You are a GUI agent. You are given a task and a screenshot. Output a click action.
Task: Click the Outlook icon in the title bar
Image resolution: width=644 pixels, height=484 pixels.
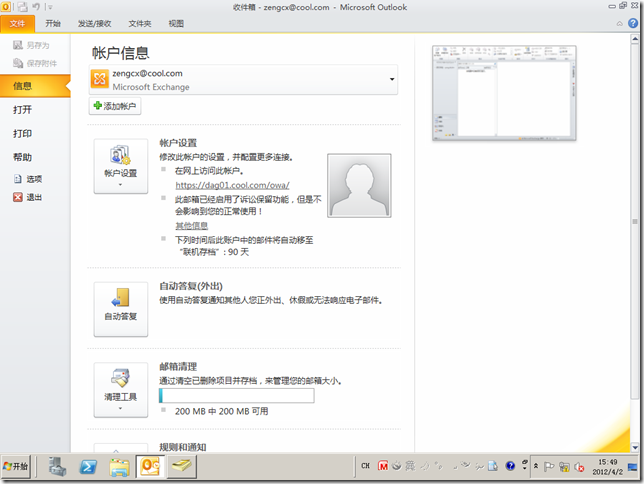coord(9,7)
